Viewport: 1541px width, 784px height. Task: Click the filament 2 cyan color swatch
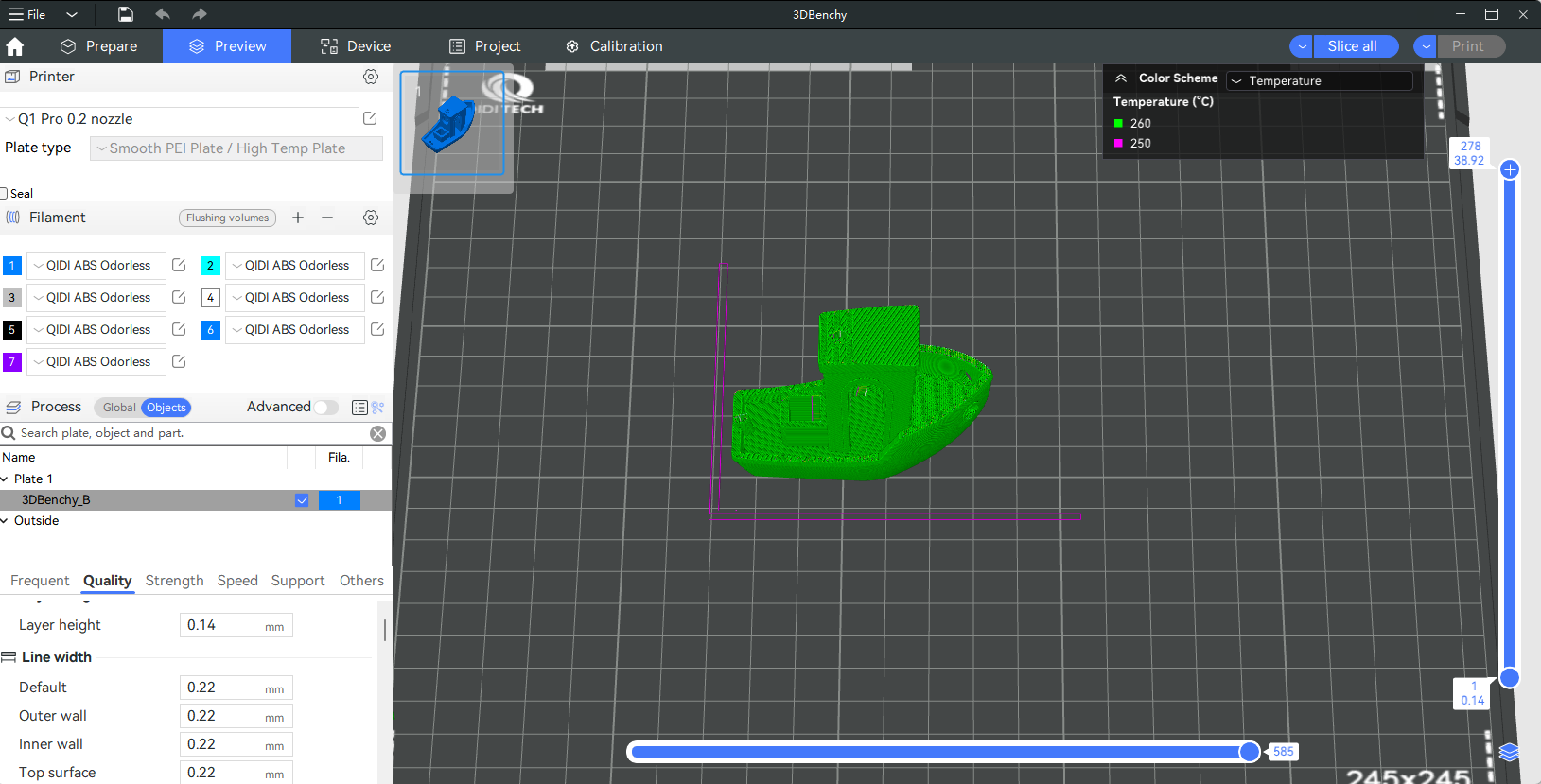pos(211,266)
